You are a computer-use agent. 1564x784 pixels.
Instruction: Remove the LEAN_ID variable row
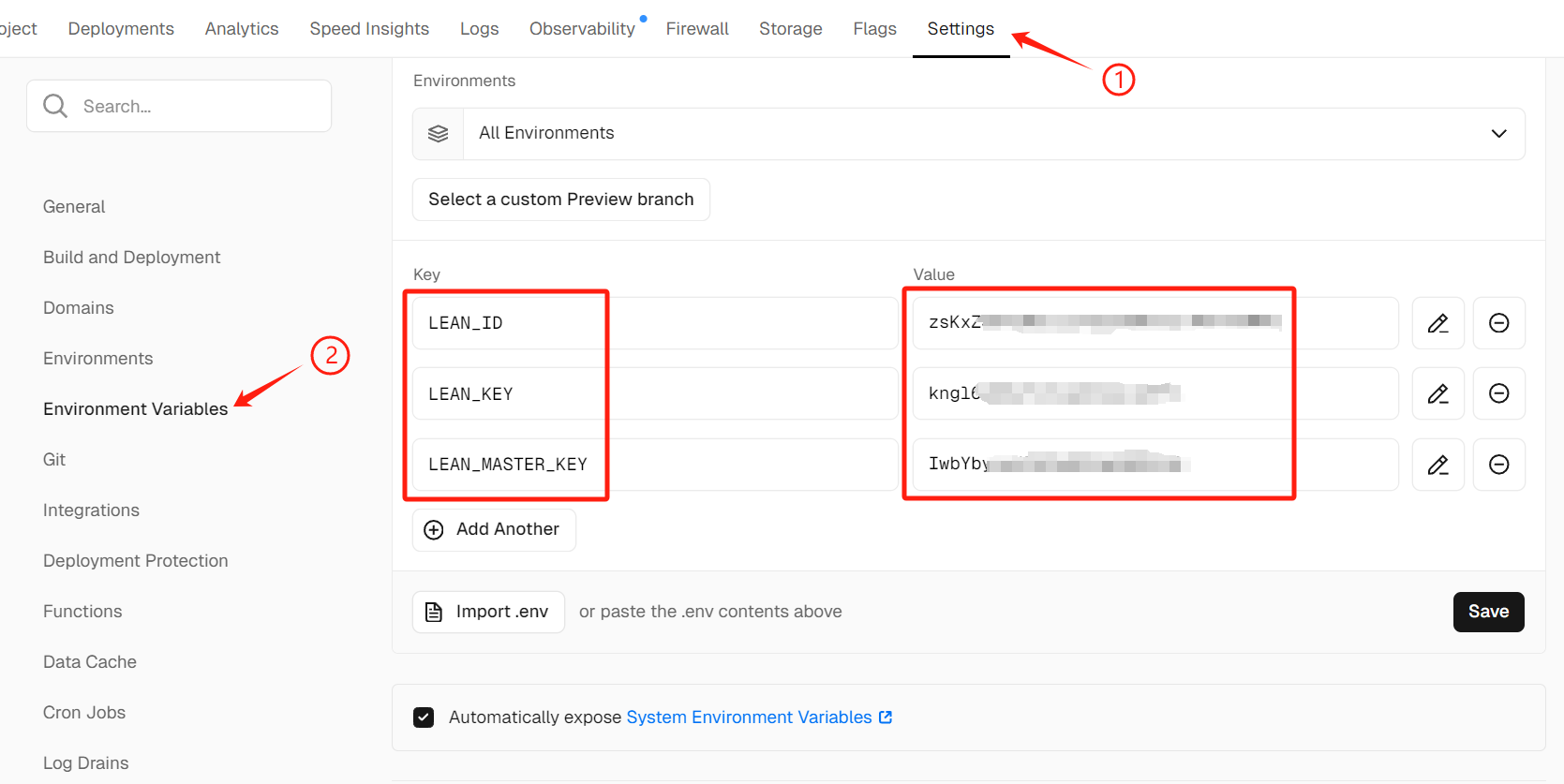[x=1498, y=323]
